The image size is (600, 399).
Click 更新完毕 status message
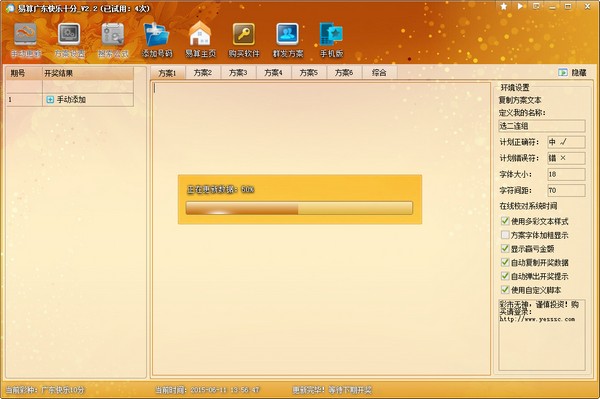(x=332, y=390)
